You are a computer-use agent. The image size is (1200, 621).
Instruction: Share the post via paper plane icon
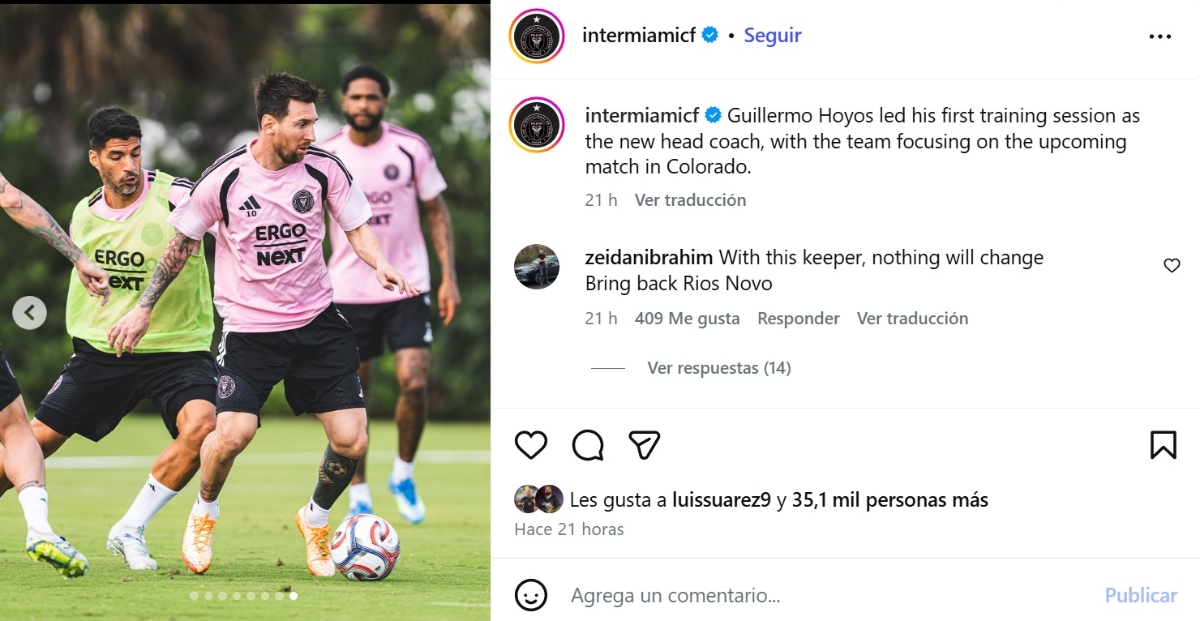tap(645, 445)
